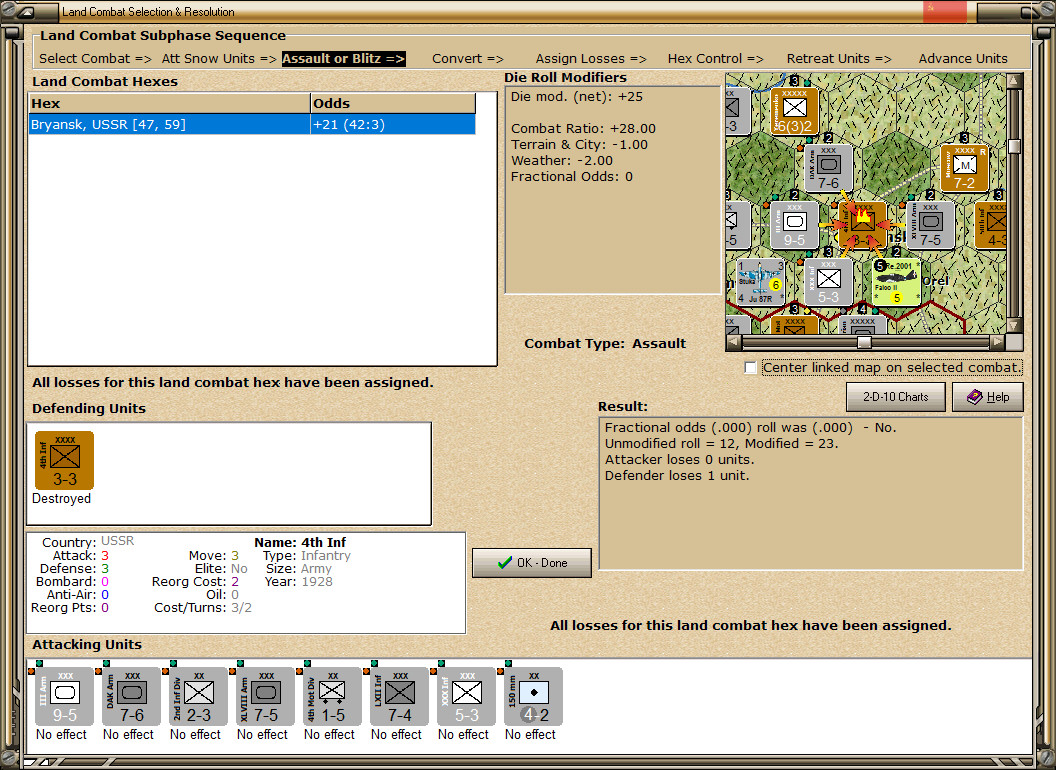This screenshot has width=1056, height=770.
Task: Open the 2-D-10 Charts
Action: 895,397
